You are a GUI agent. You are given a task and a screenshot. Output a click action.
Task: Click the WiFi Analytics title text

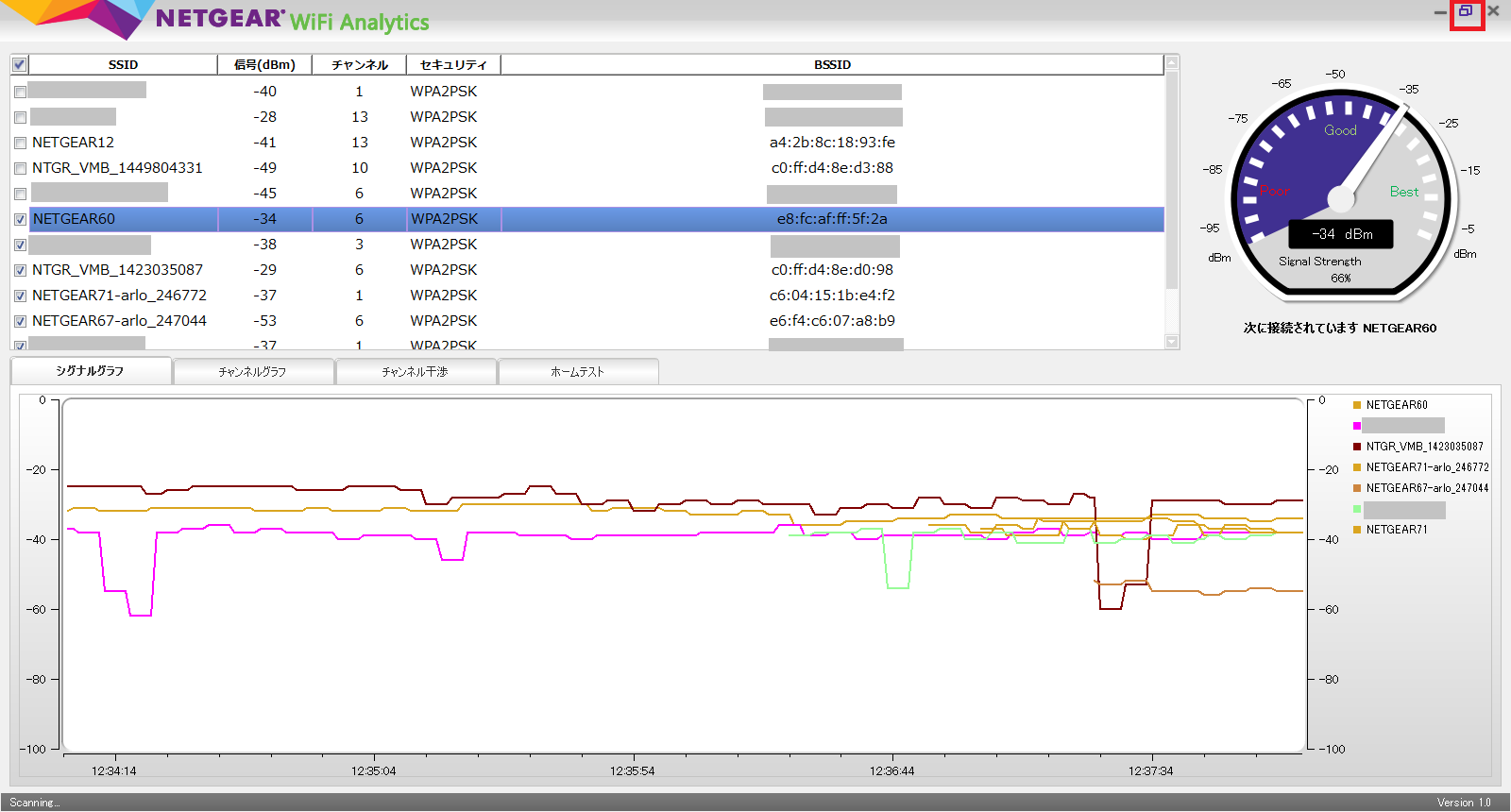pos(359,23)
